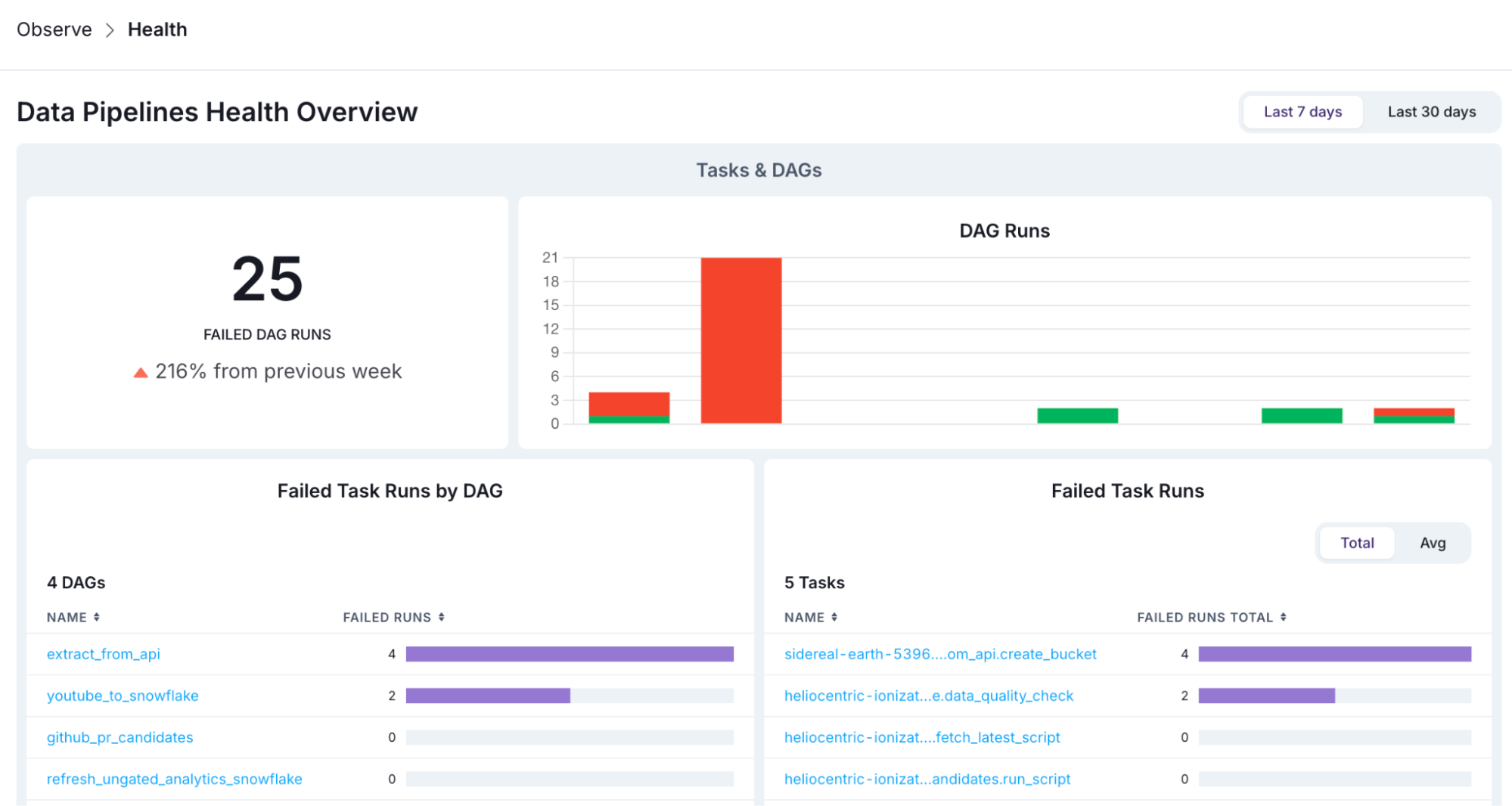Open github_pr_candidates DAG link

coord(120,737)
